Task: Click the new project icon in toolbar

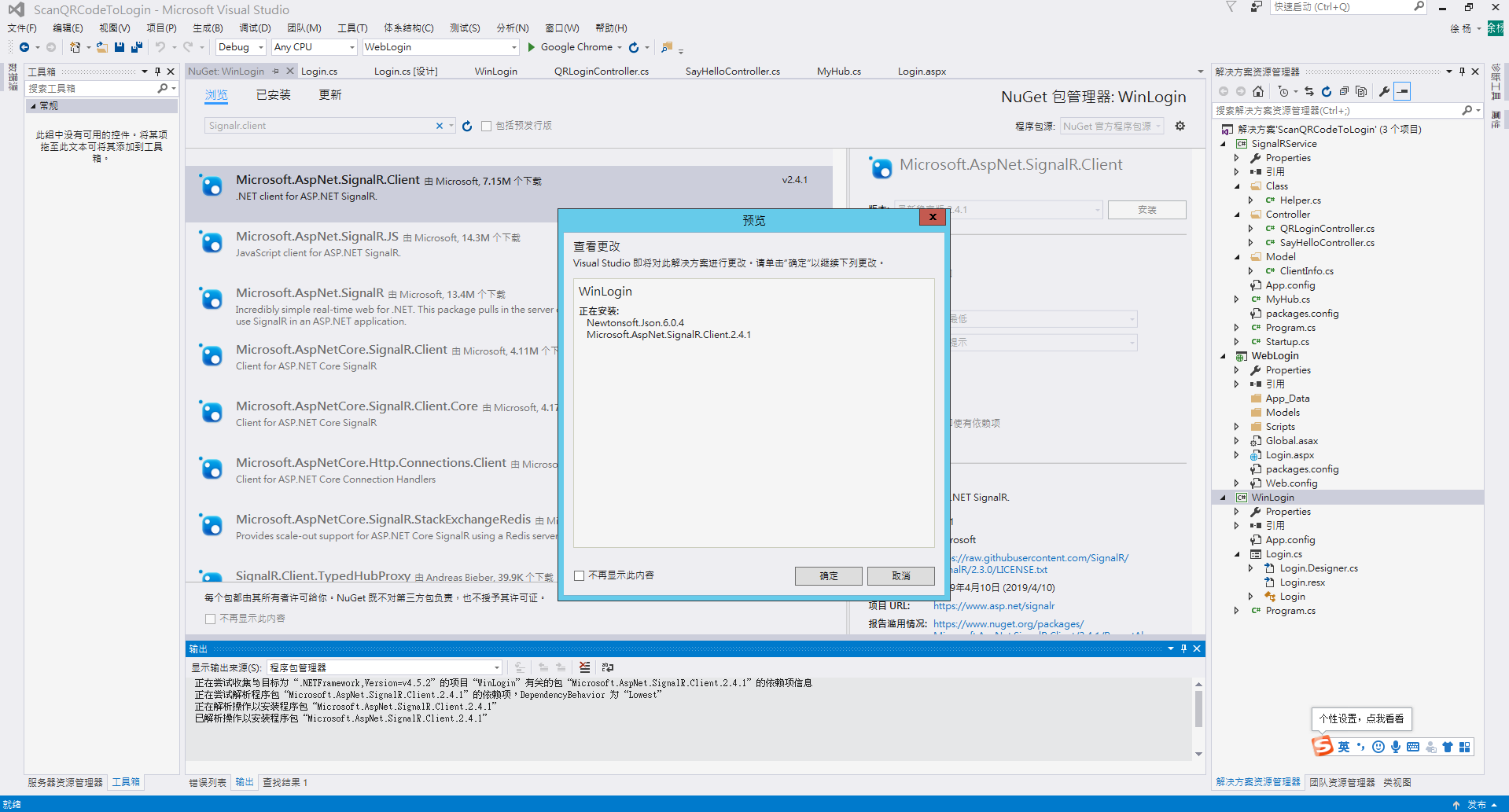Action: (x=75, y=47)
